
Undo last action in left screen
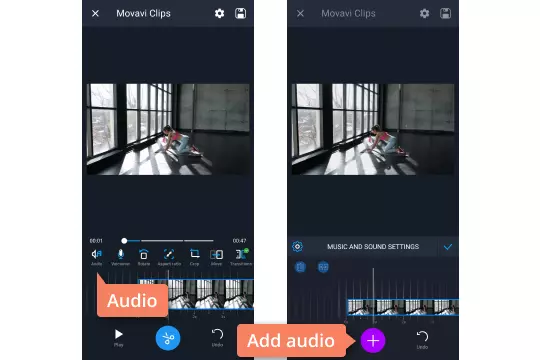(x=217, y=337)
